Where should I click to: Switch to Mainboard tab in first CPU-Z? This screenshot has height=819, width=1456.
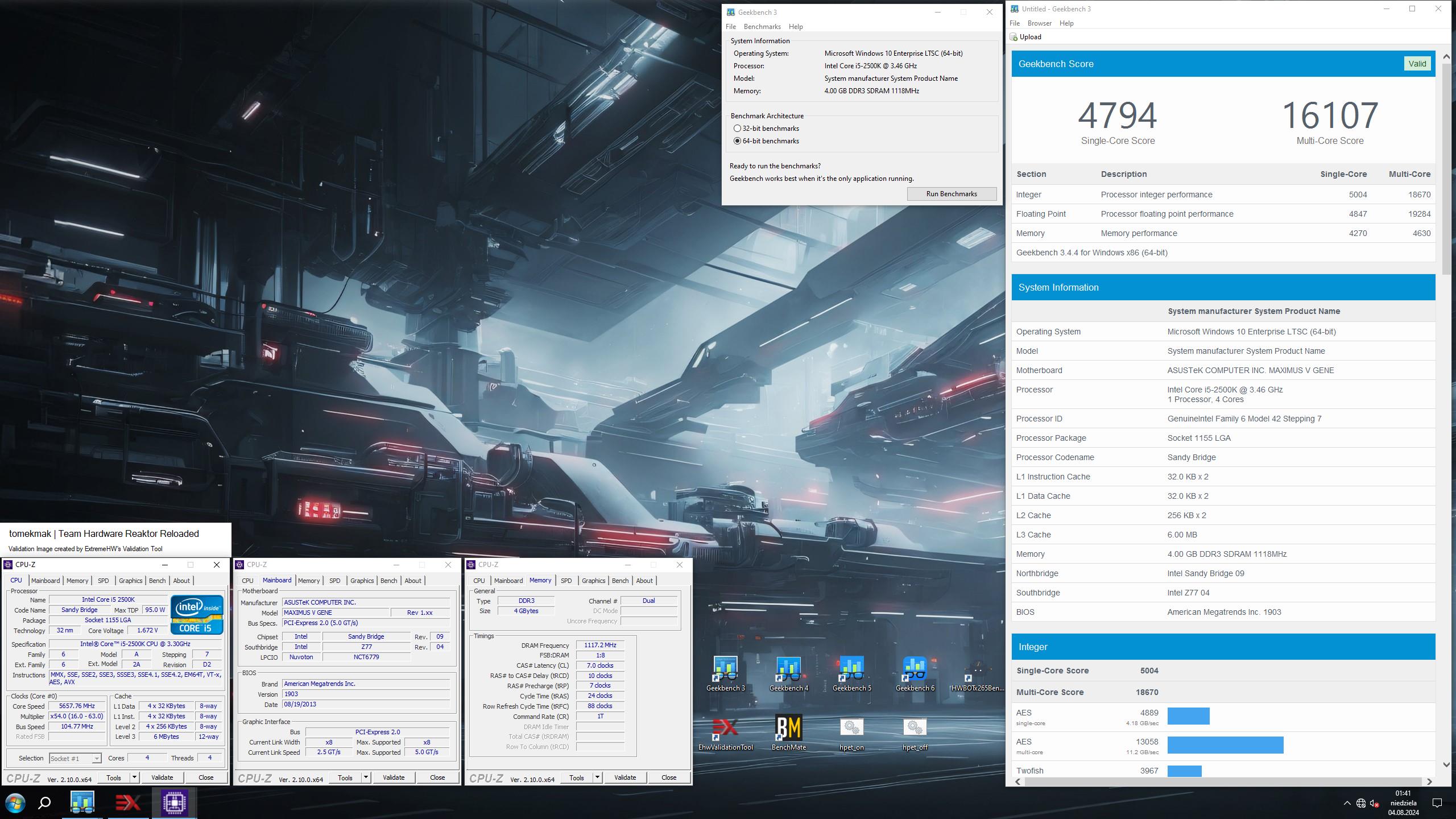click(45, 581)
